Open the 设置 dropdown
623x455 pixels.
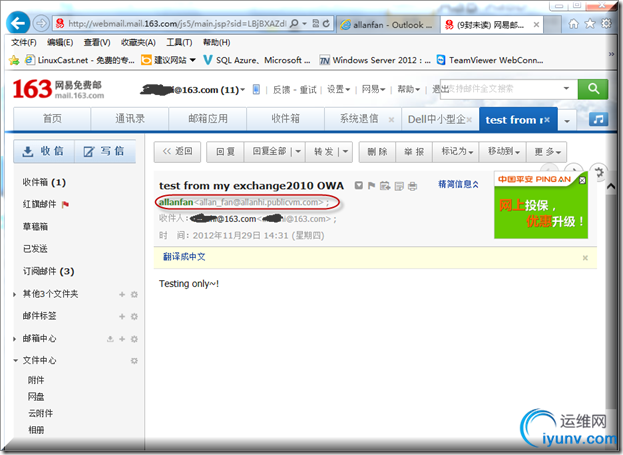click(338, 89)
